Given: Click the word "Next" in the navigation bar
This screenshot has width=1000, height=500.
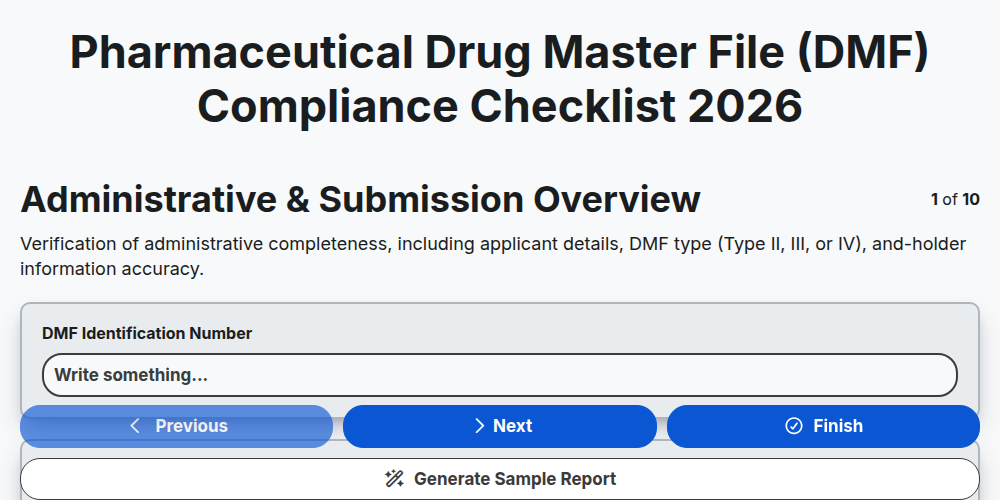Looking at the screenshot, I should 513,426.
